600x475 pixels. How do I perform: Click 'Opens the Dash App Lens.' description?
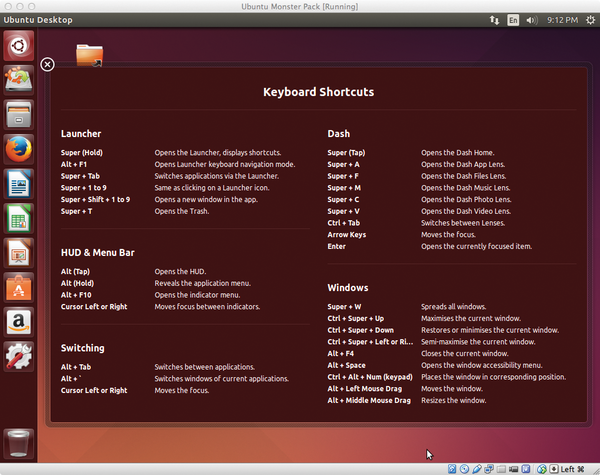tap(463, 165)
